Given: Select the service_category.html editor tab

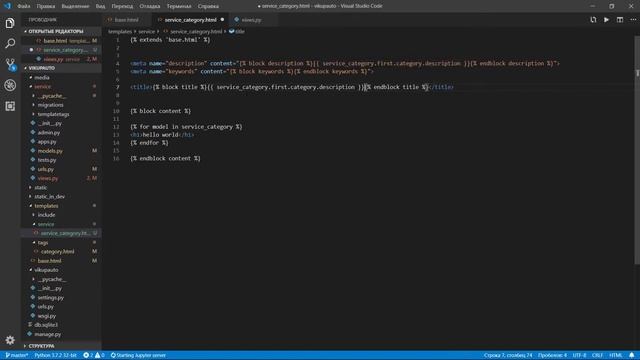Looking at the screenshot, I should pyautogui.click(x=190, y=20).
